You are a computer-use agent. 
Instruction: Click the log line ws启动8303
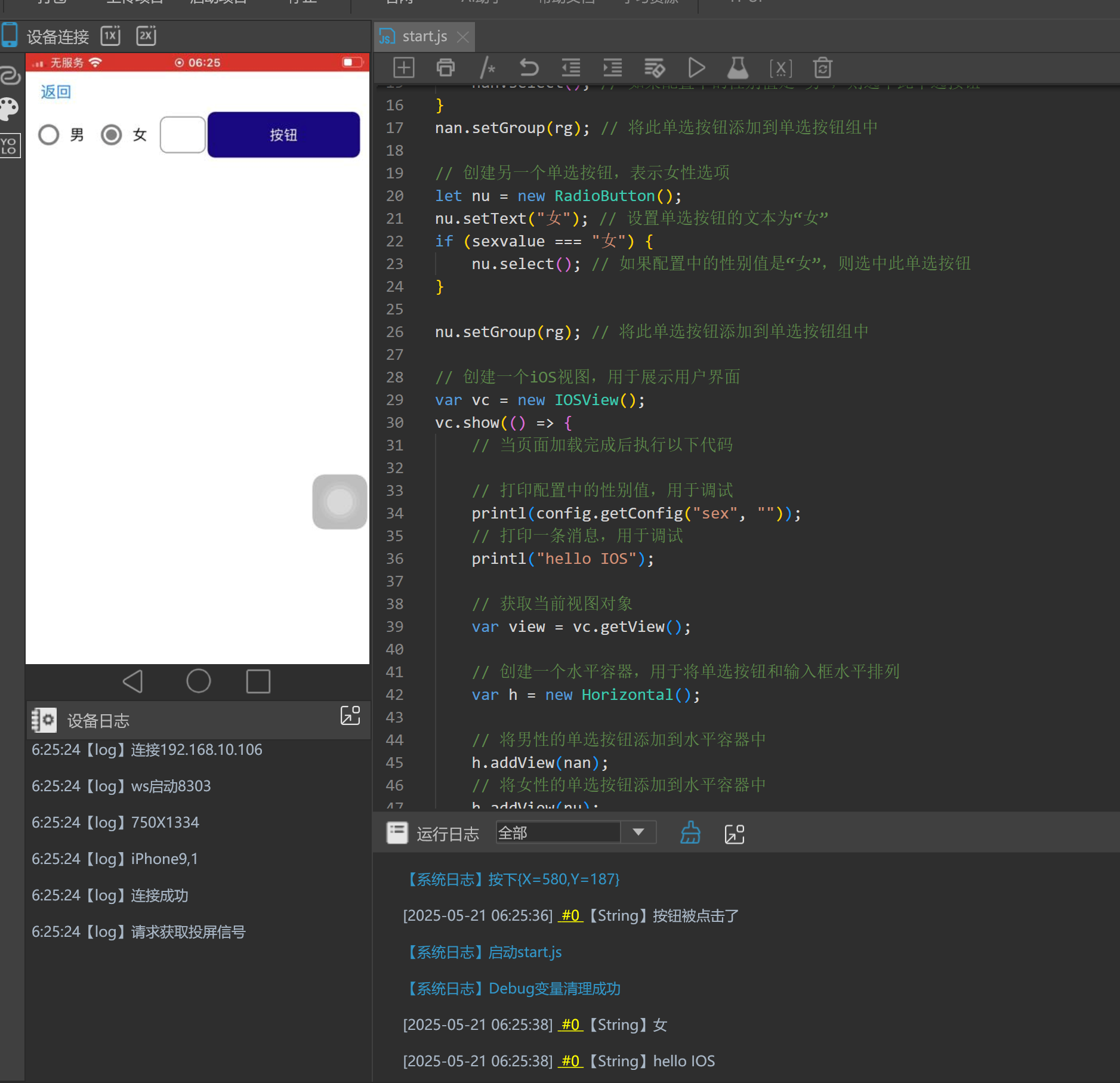[121, 786]
